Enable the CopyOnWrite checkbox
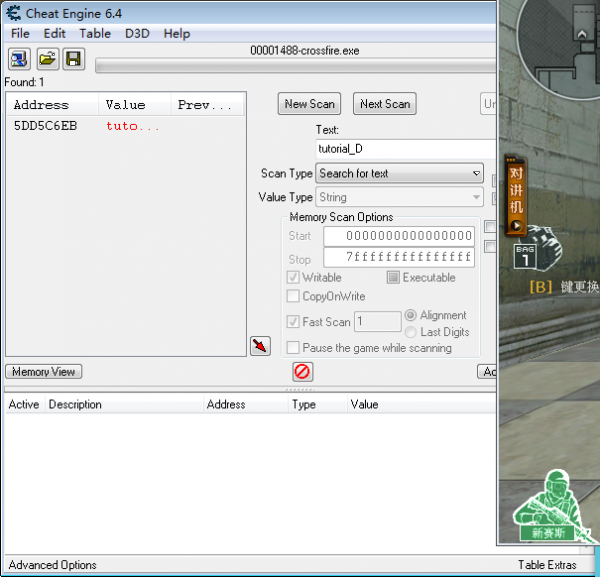 coord(293,296)
